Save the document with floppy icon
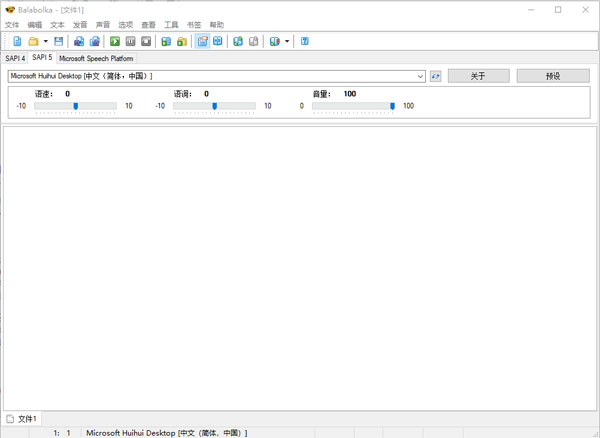 click(59, 41)
